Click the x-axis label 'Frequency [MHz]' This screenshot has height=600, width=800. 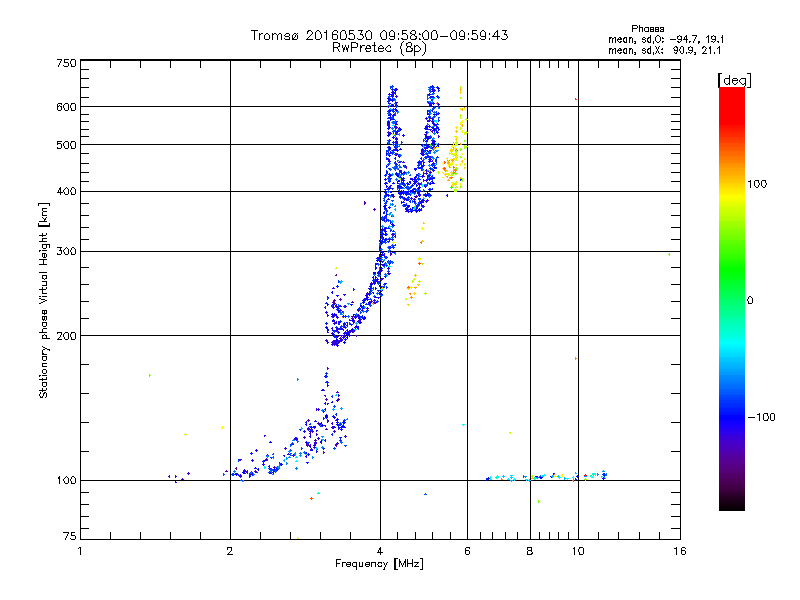tap(379, 564)
